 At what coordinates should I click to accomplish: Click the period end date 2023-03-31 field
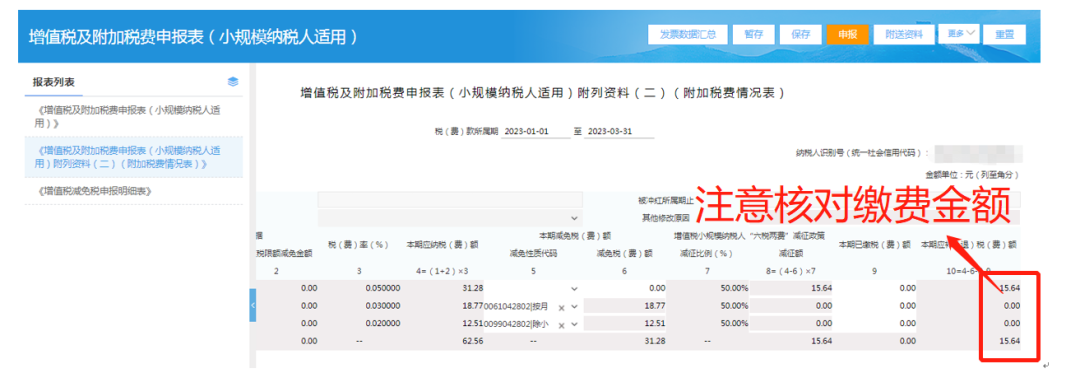[619, 131]
